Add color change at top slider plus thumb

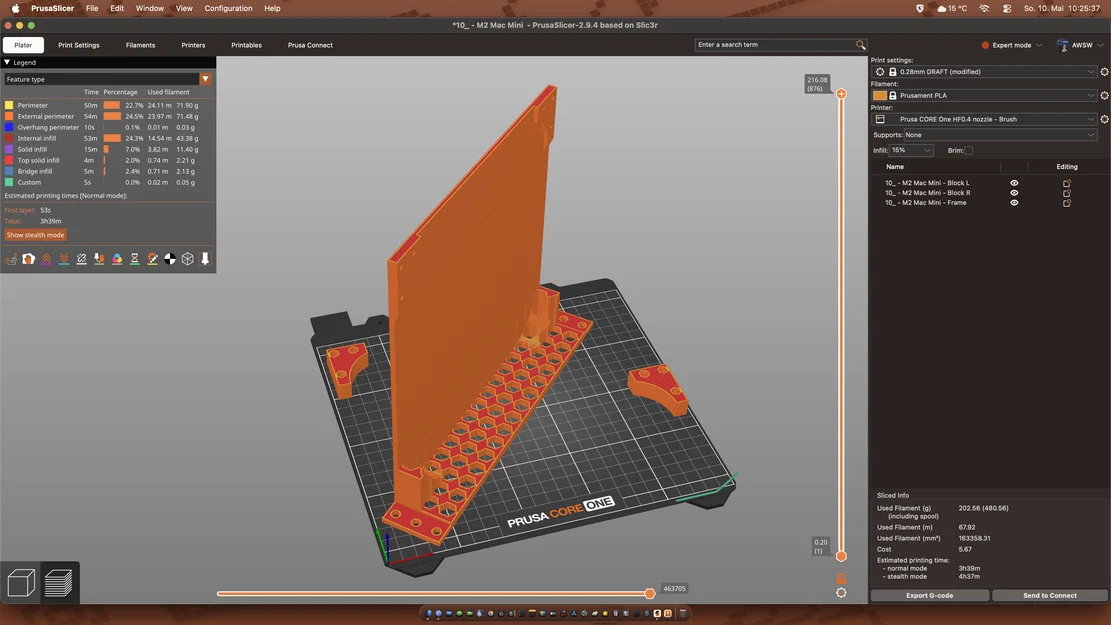click(x=841, y=94)
